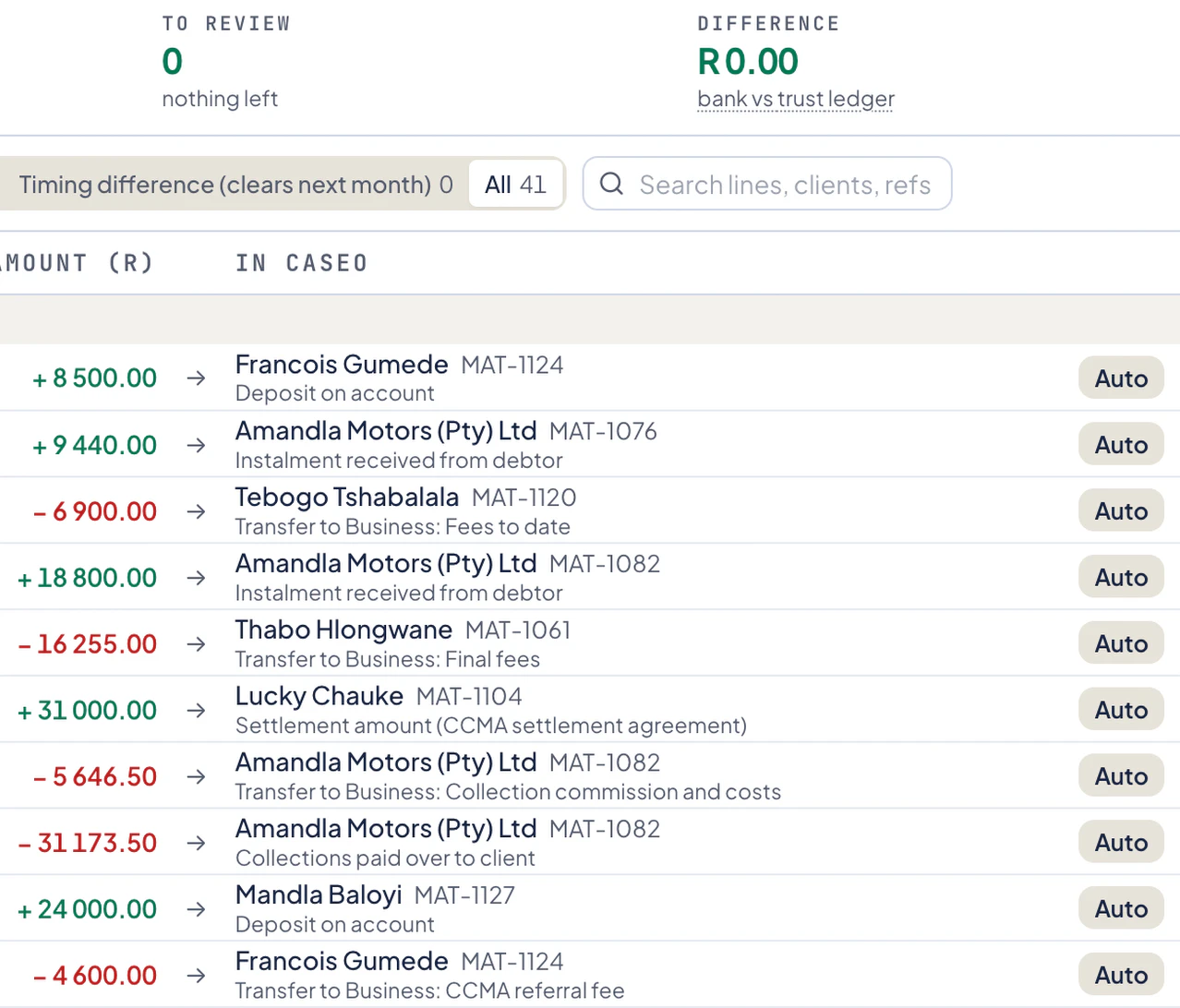Click the +24 000.00 amount
Screen dimensions: 1180x1008
click(87, 909)
